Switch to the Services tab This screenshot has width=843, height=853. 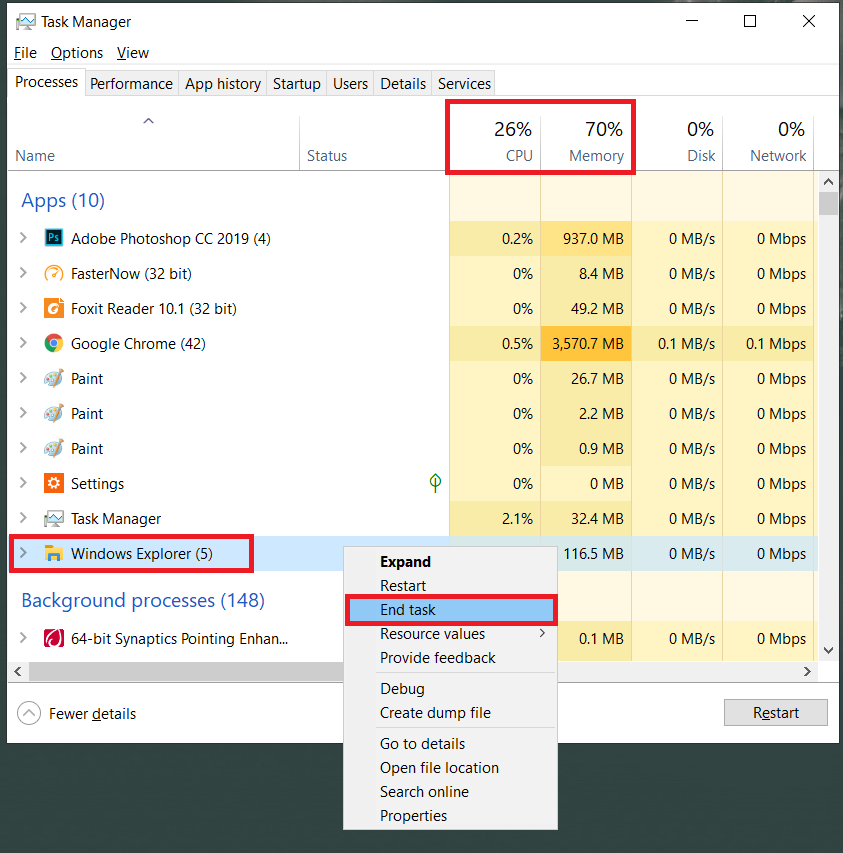click(464, 84)
